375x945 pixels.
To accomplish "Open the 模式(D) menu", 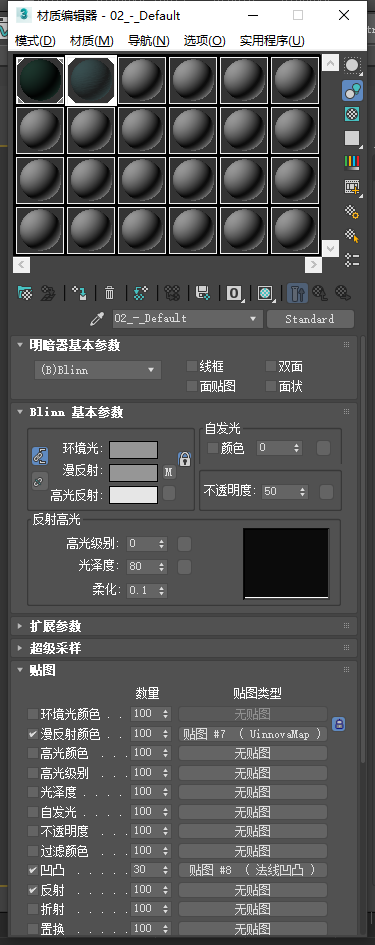I will [x=35, y=40].
